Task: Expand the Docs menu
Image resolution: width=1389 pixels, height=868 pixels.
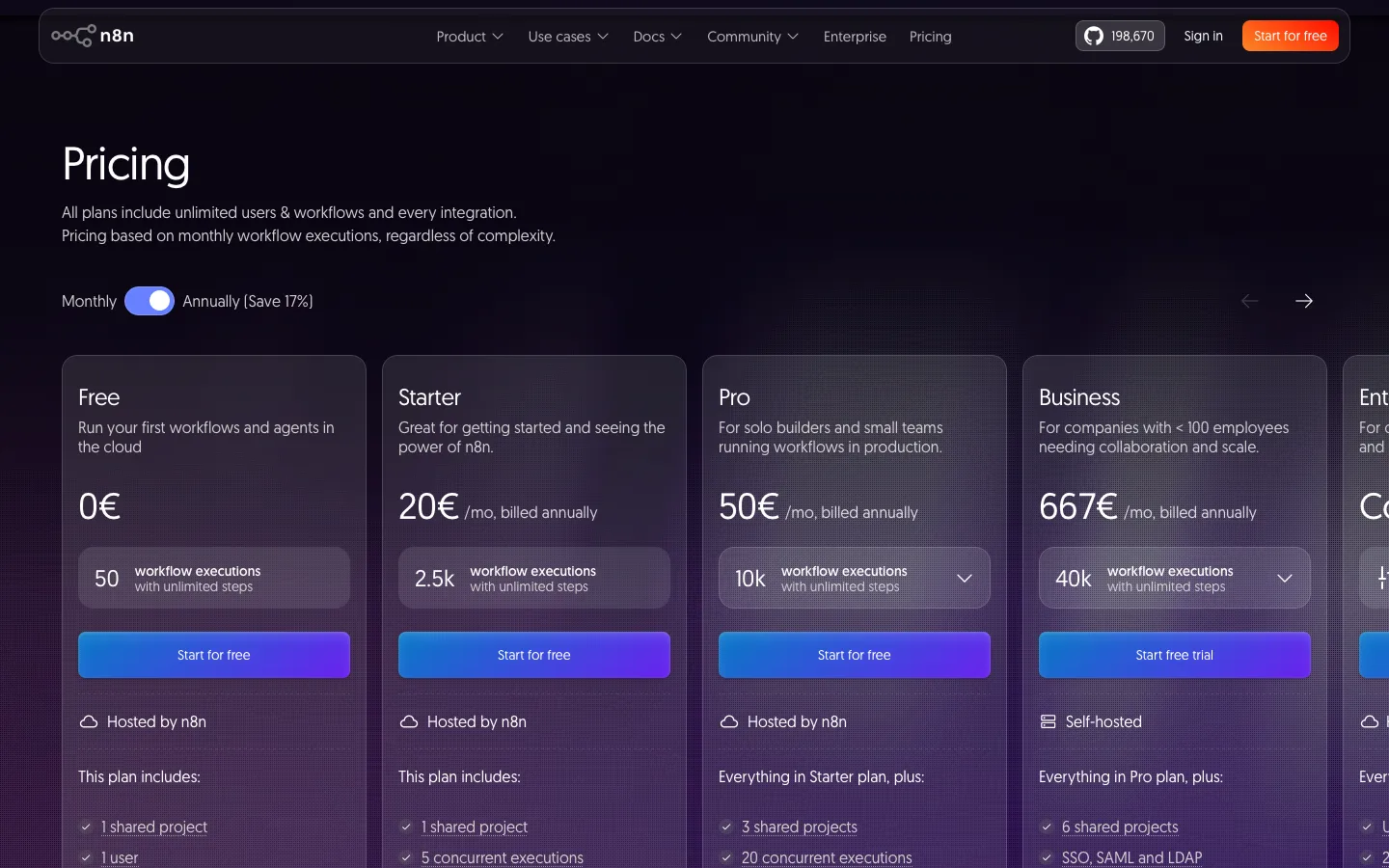Action: 658,37
